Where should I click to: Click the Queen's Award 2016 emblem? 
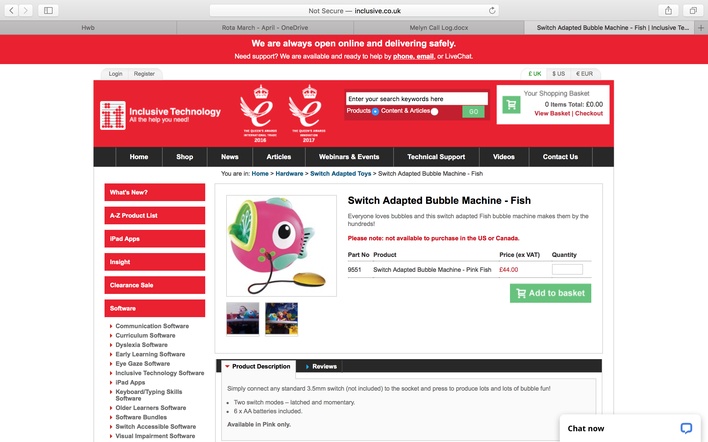260,114
